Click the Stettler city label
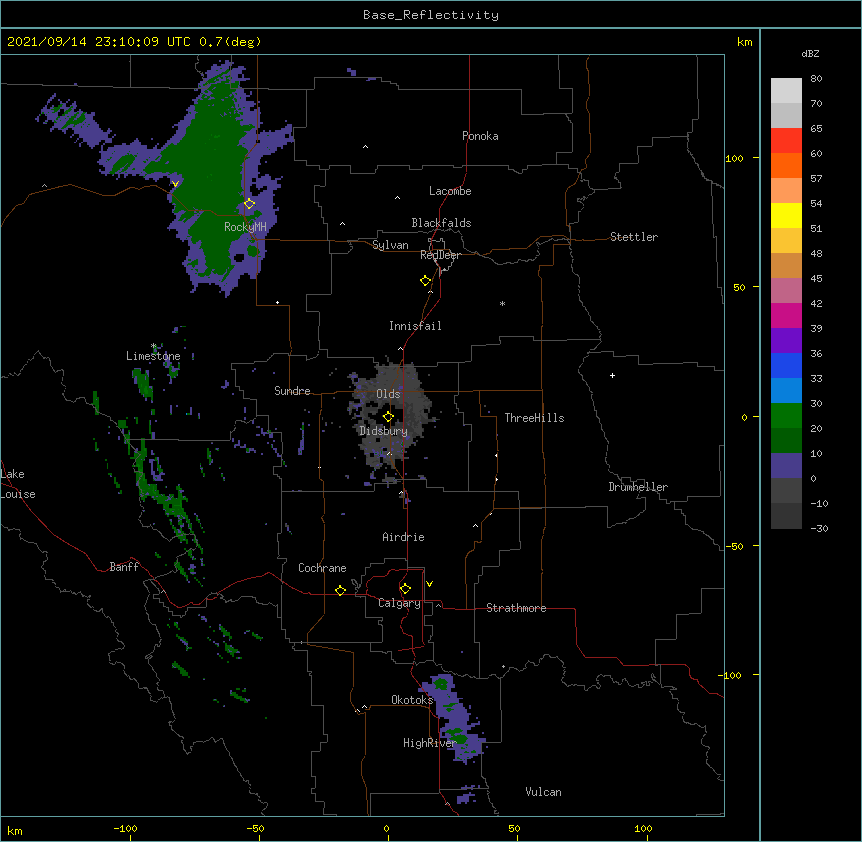The height and width of the screenshot is (842, 862). click(x=634, y=237)
